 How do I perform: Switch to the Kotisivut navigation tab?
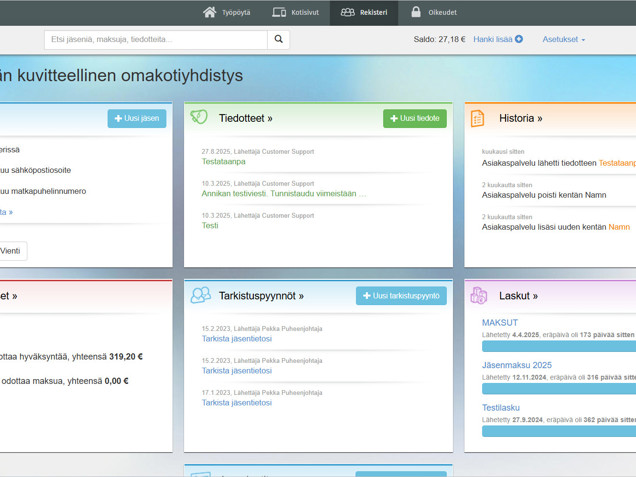295,12
